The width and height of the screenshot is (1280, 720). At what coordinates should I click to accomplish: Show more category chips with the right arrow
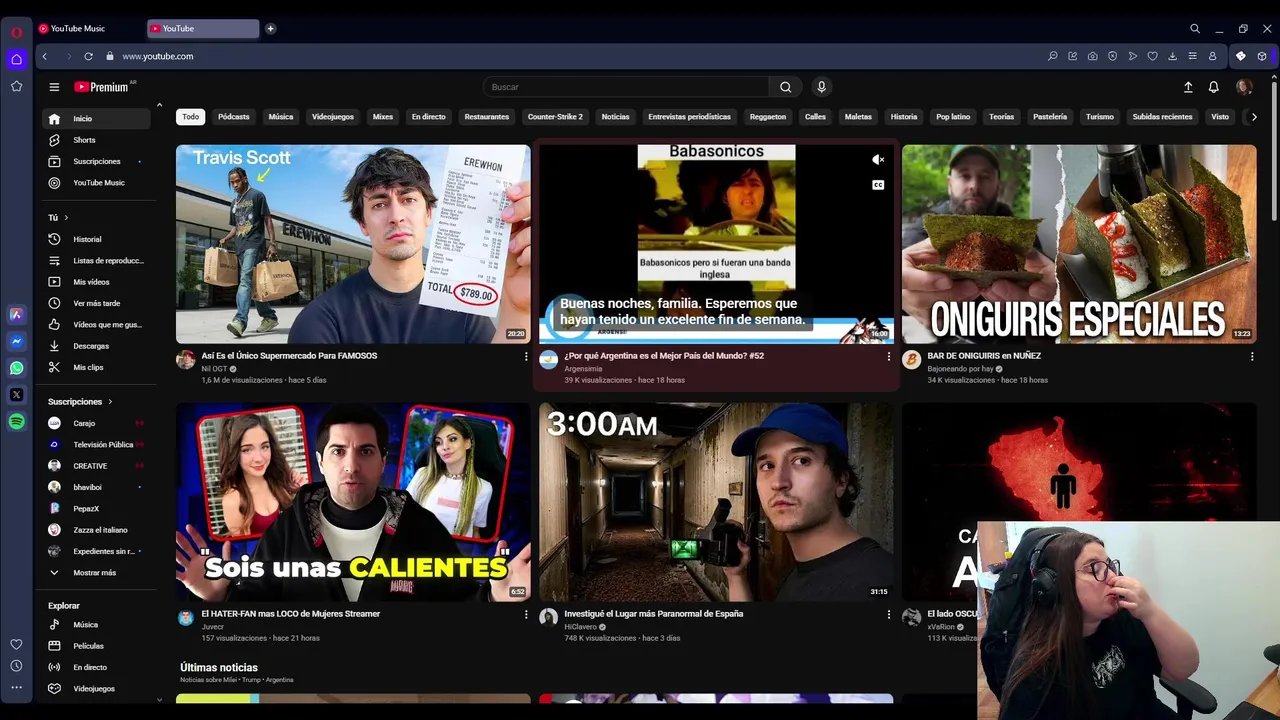[1254, 117]
